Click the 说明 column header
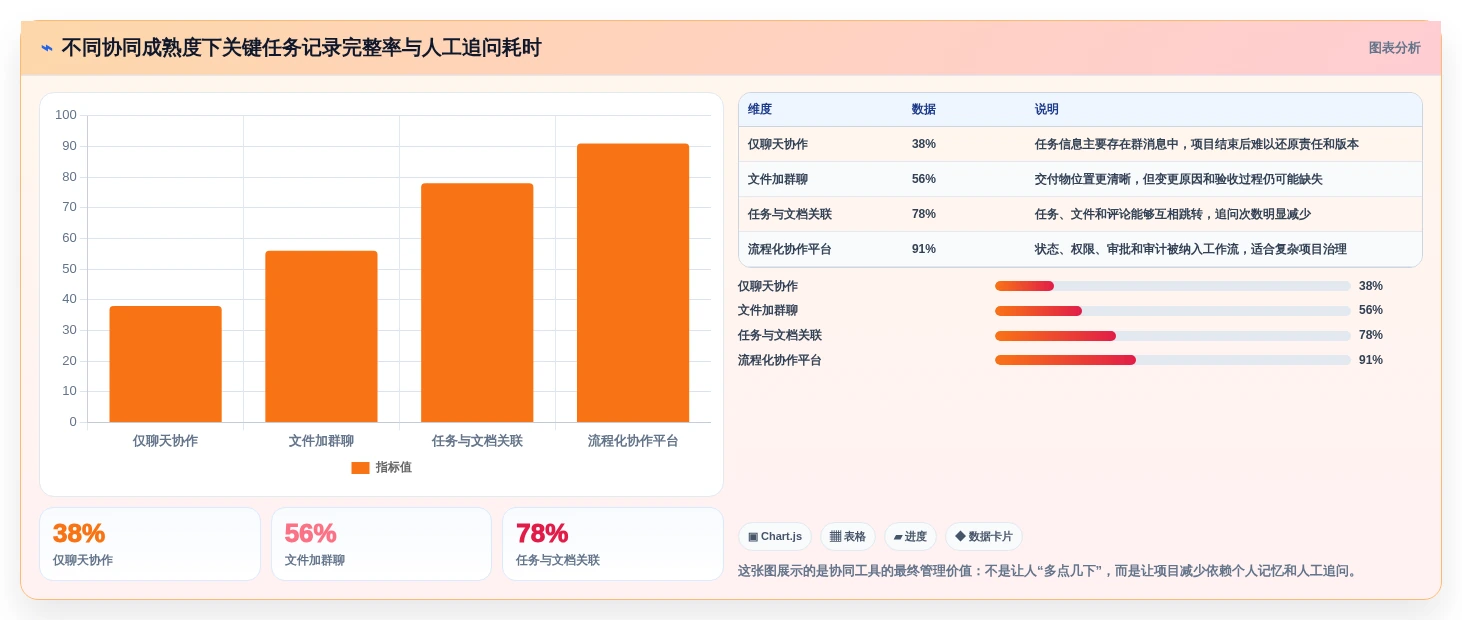 pyautogui.click(x=1047, y=110)
